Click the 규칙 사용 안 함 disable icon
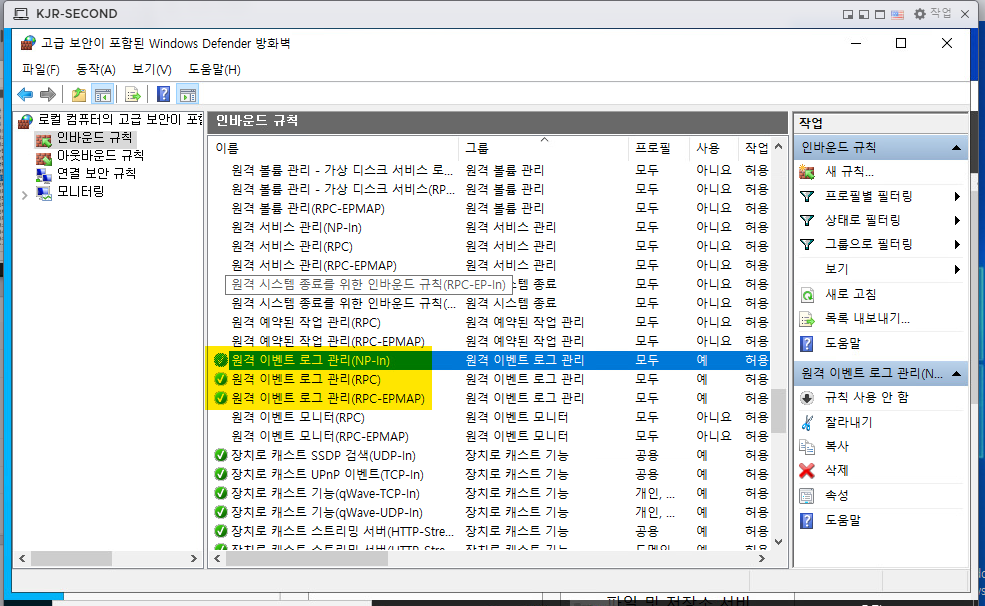The width and height of the screenshot is (985, 606). (807, 398)
